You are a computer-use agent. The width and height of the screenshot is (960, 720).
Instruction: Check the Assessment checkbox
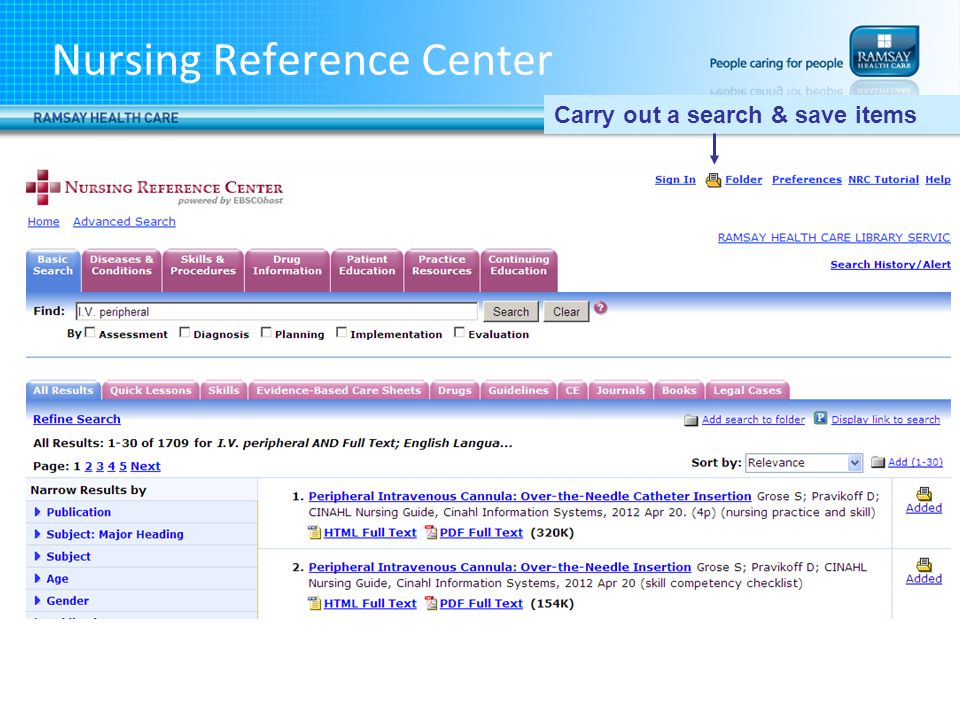tap(90, 332)
